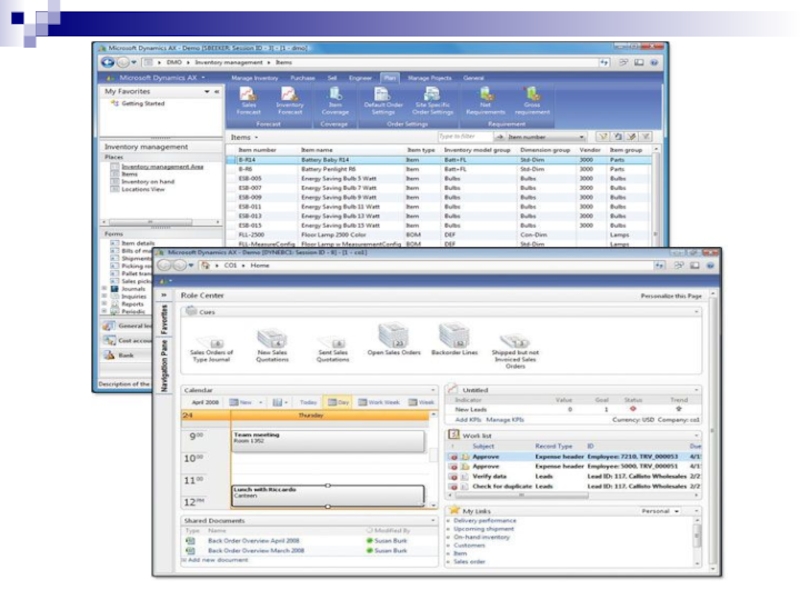800x600 pixels.
Task: Open the Upcoming shipment link
Action: pyautogui.click(x=484, y=529)
